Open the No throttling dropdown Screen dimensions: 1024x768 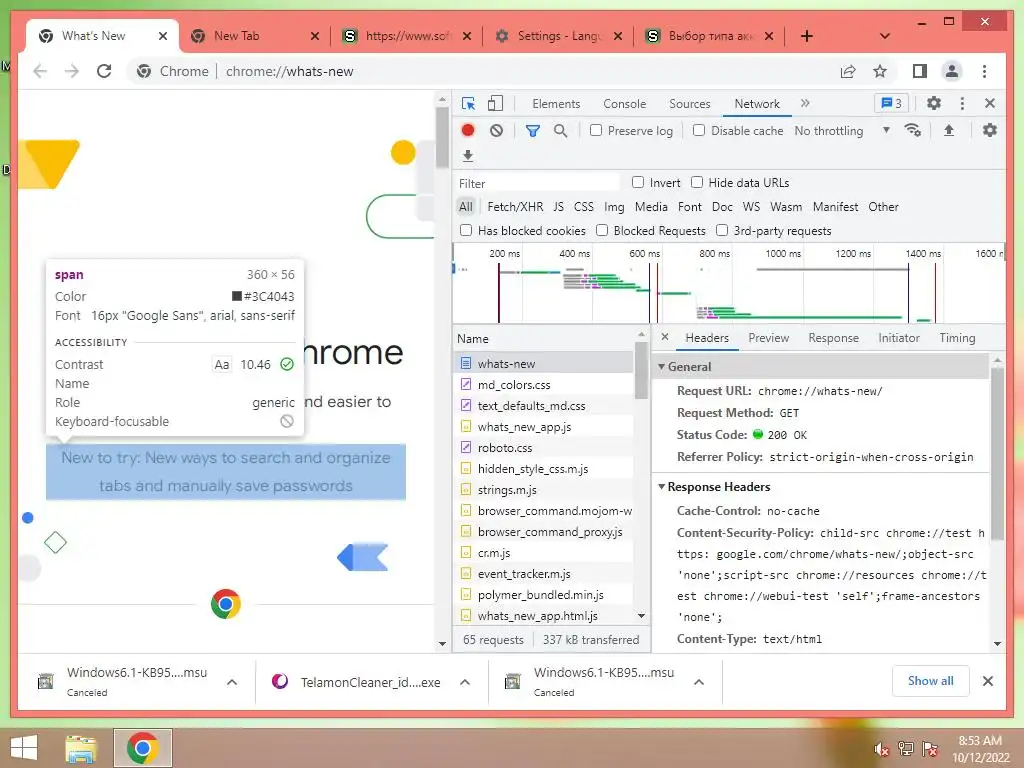pyautogui.click(x=842, y=131)
